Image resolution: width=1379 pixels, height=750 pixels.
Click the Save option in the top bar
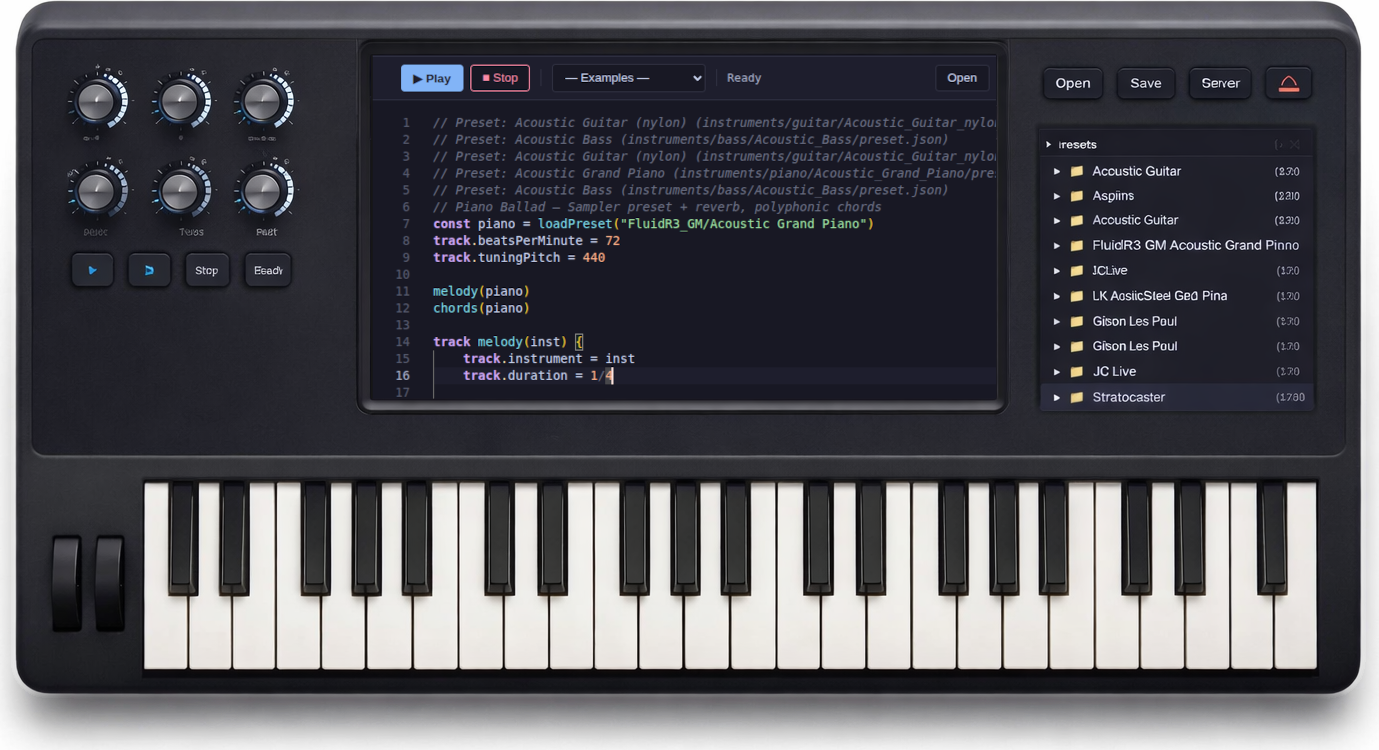[x=1145, y=83]
